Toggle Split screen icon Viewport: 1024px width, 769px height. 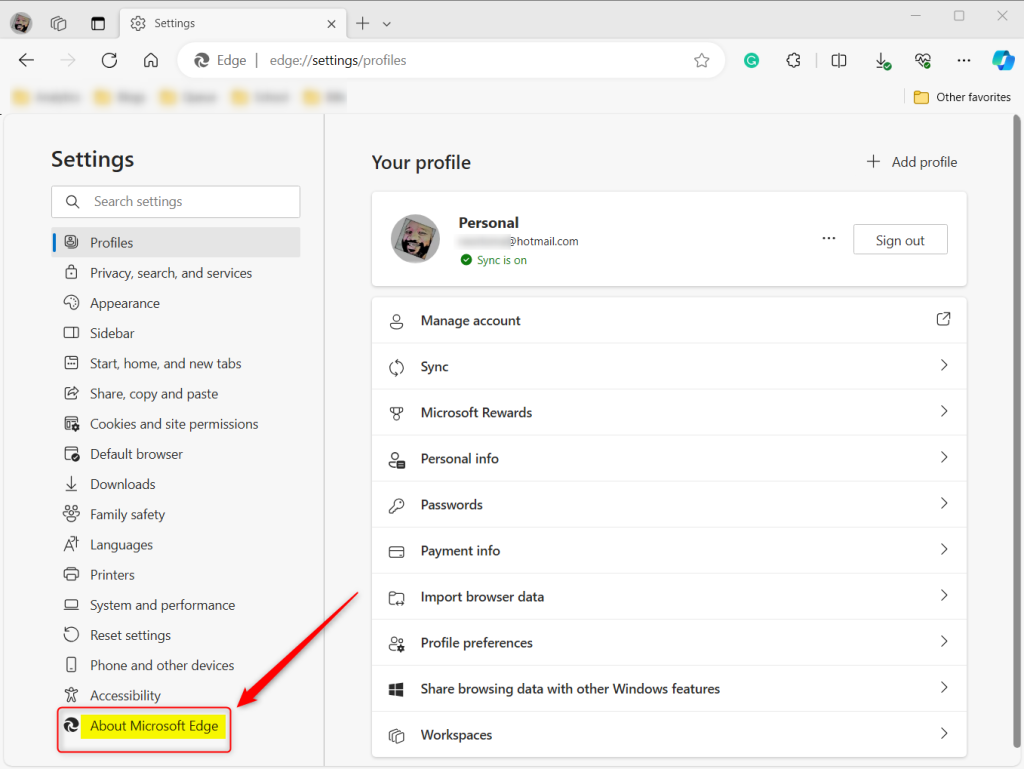[839, 61]
